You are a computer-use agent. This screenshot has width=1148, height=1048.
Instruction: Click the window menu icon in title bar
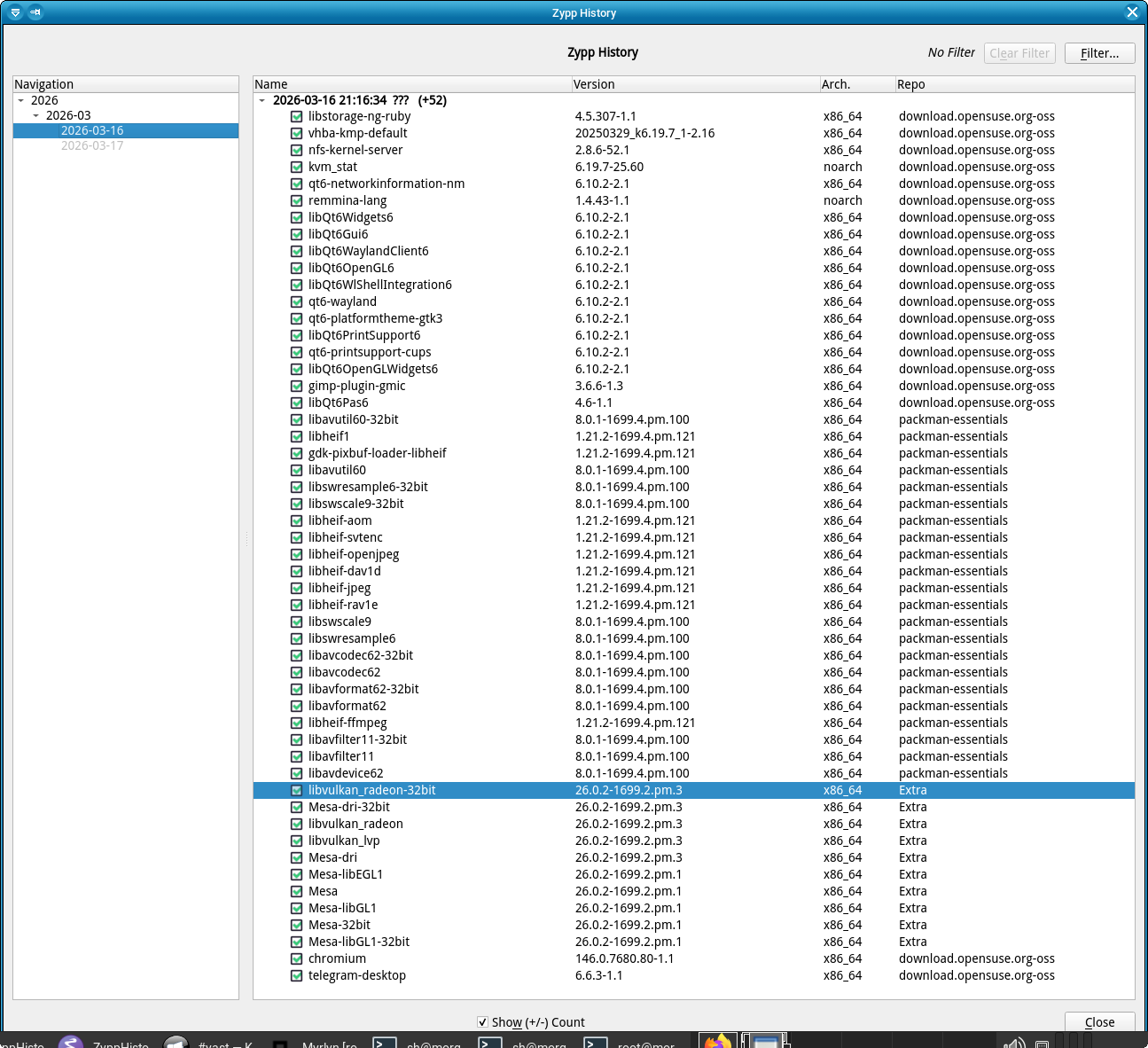tap(15, 12)
